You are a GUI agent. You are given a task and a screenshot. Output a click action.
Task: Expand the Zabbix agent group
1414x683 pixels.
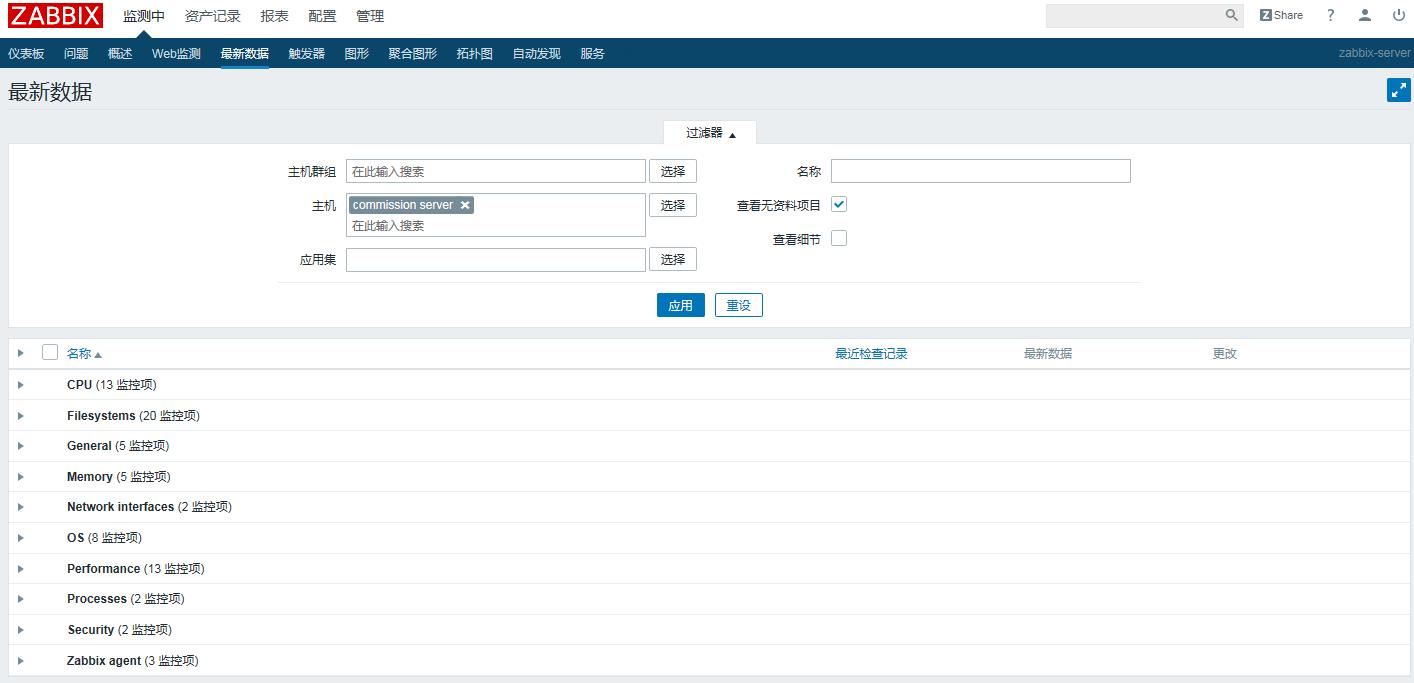coord(20,661)
